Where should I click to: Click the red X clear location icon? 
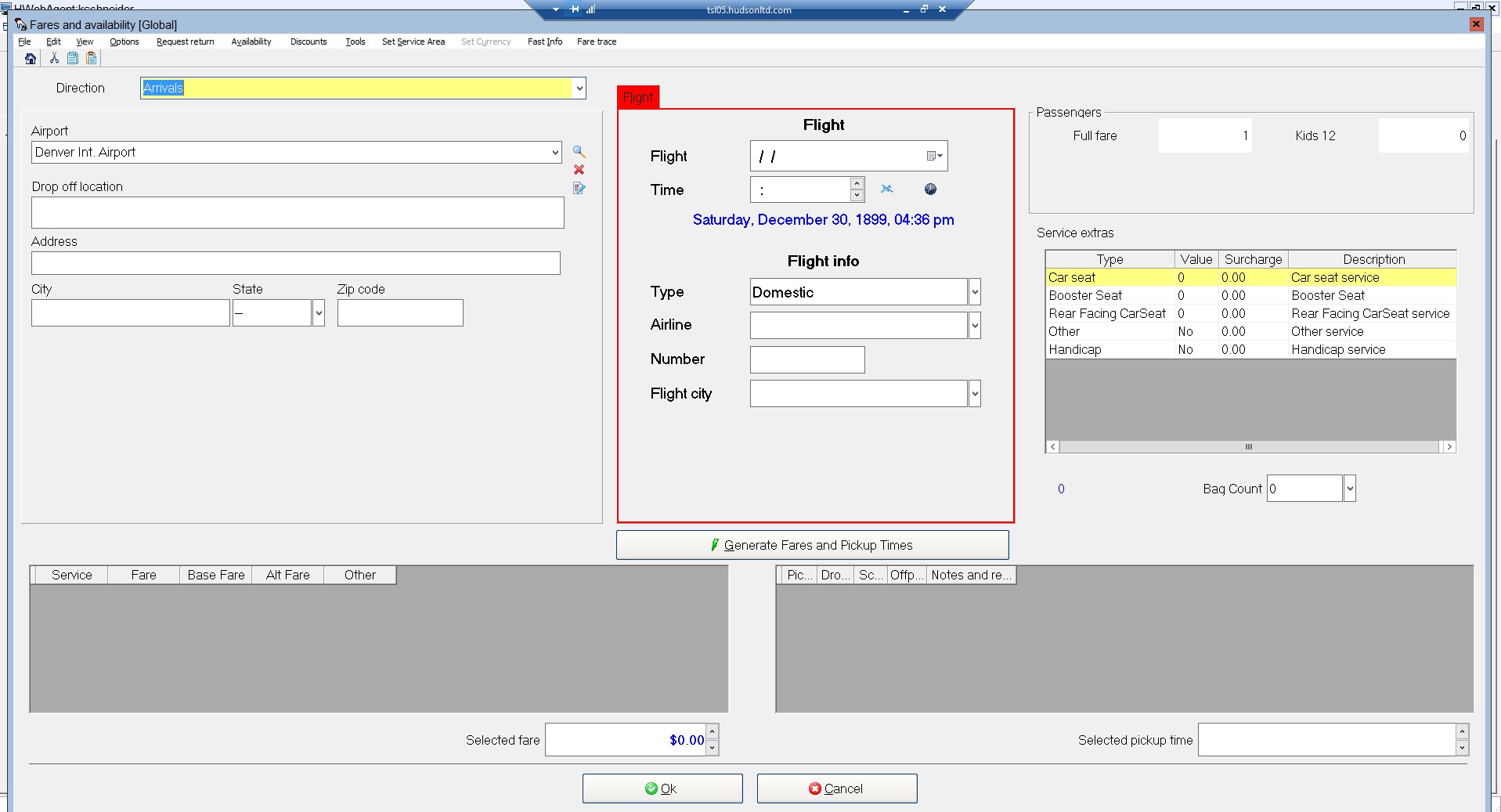point(579,170)
